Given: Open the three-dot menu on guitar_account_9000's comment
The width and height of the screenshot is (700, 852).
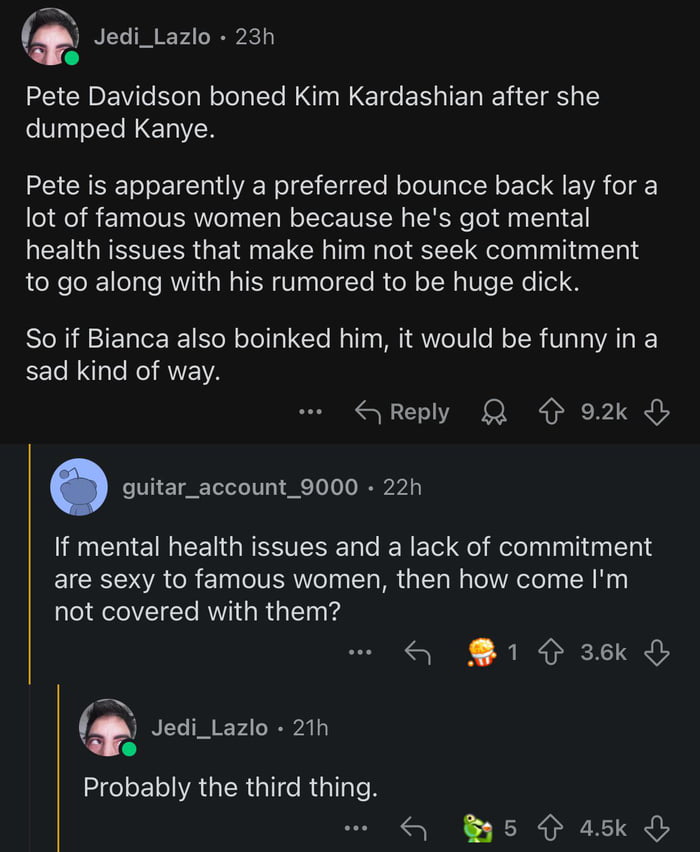Looking at the screenshot, I should tap(358, 653).
